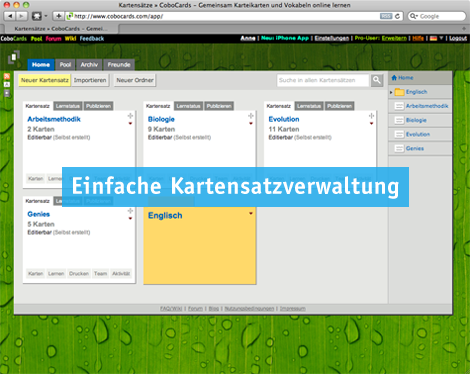Click the move handle on Biologie card
This screenshot has height=374, width=470.
point(251,116)
